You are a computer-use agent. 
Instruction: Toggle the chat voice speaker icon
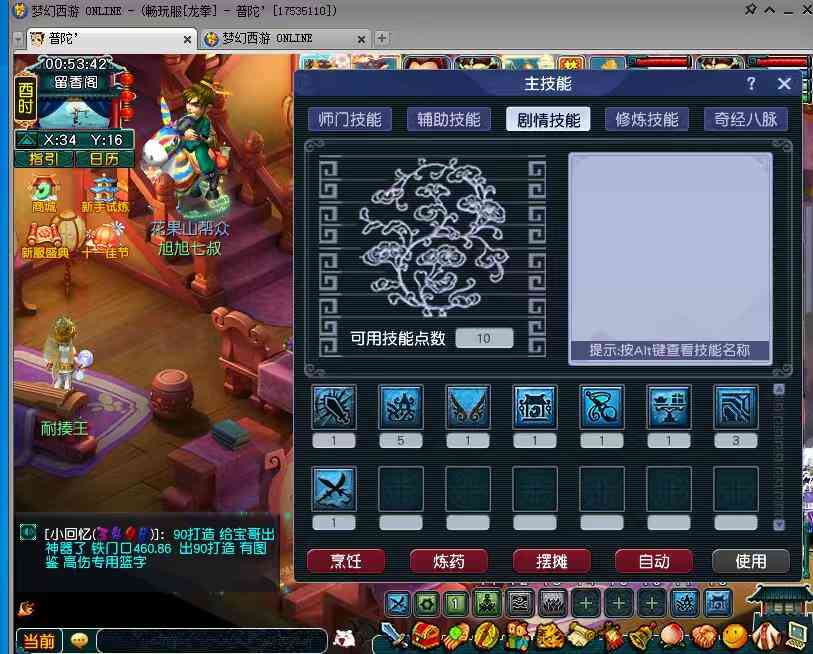[27, 532]
